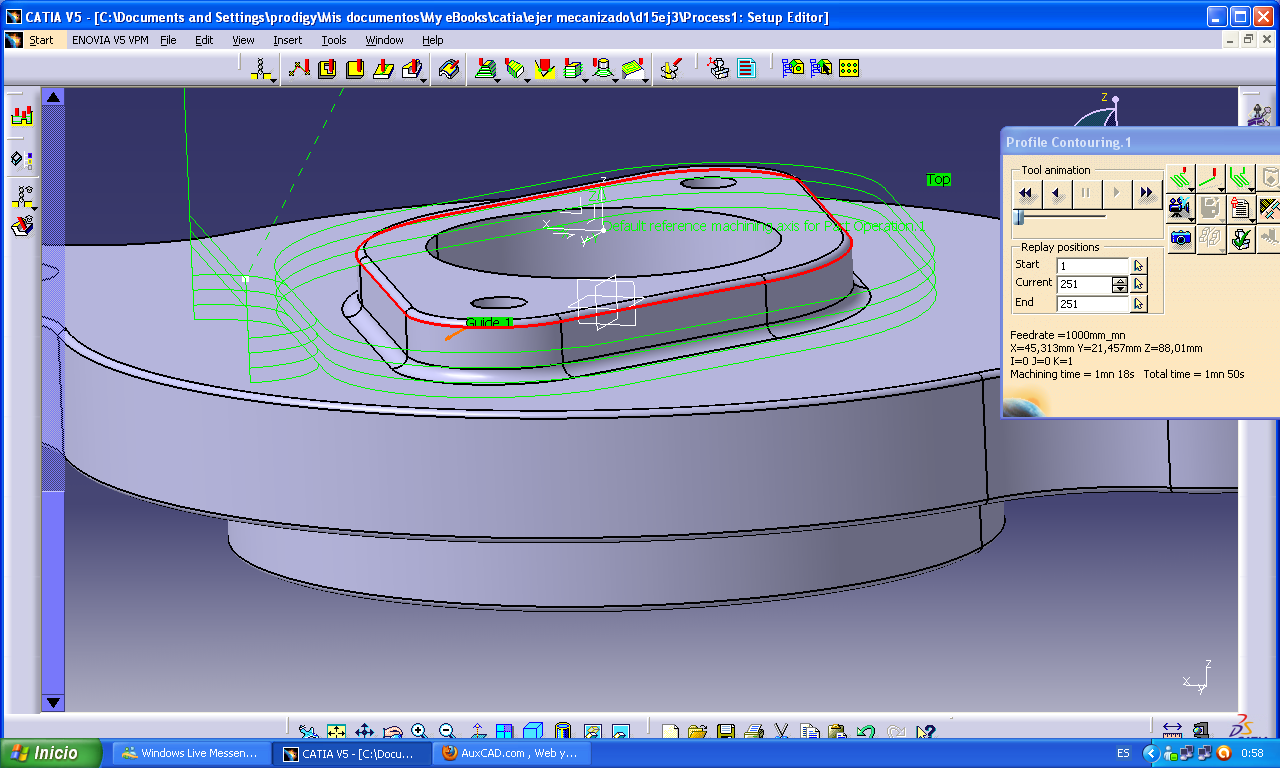
Task: Click the rework area icon
Action: pyautogui.click(x=673, y=68)
